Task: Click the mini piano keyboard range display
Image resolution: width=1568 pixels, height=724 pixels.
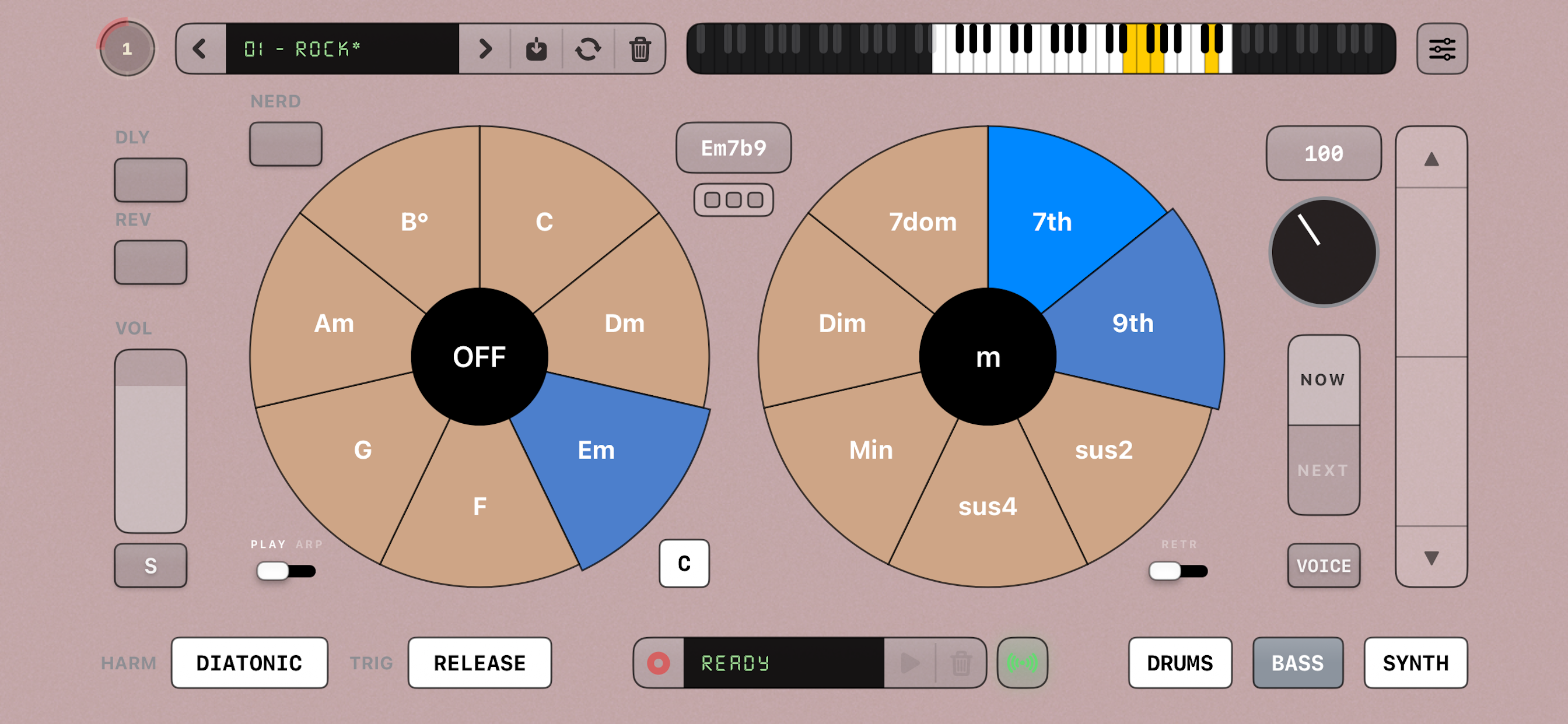Action: click(1041, 48)
